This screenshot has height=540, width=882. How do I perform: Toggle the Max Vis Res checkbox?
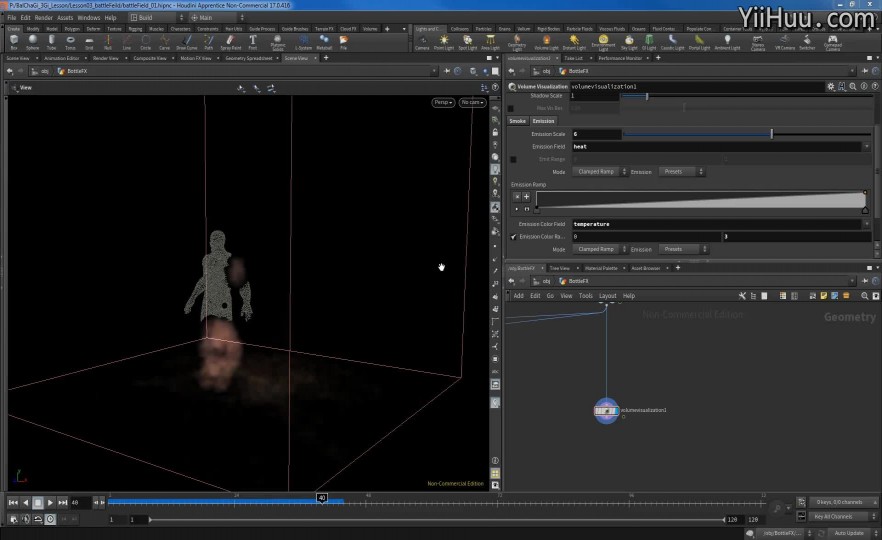click(511, 108)
